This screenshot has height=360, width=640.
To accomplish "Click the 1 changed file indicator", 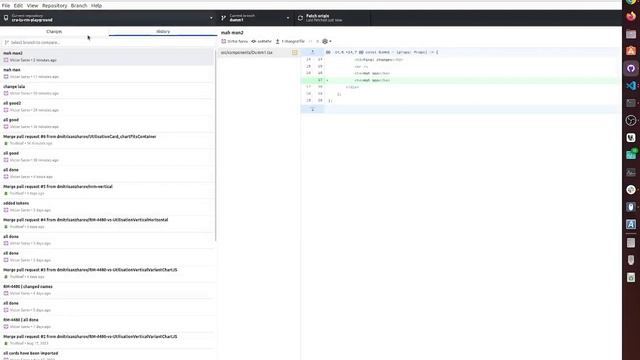I will click(290, 41).
